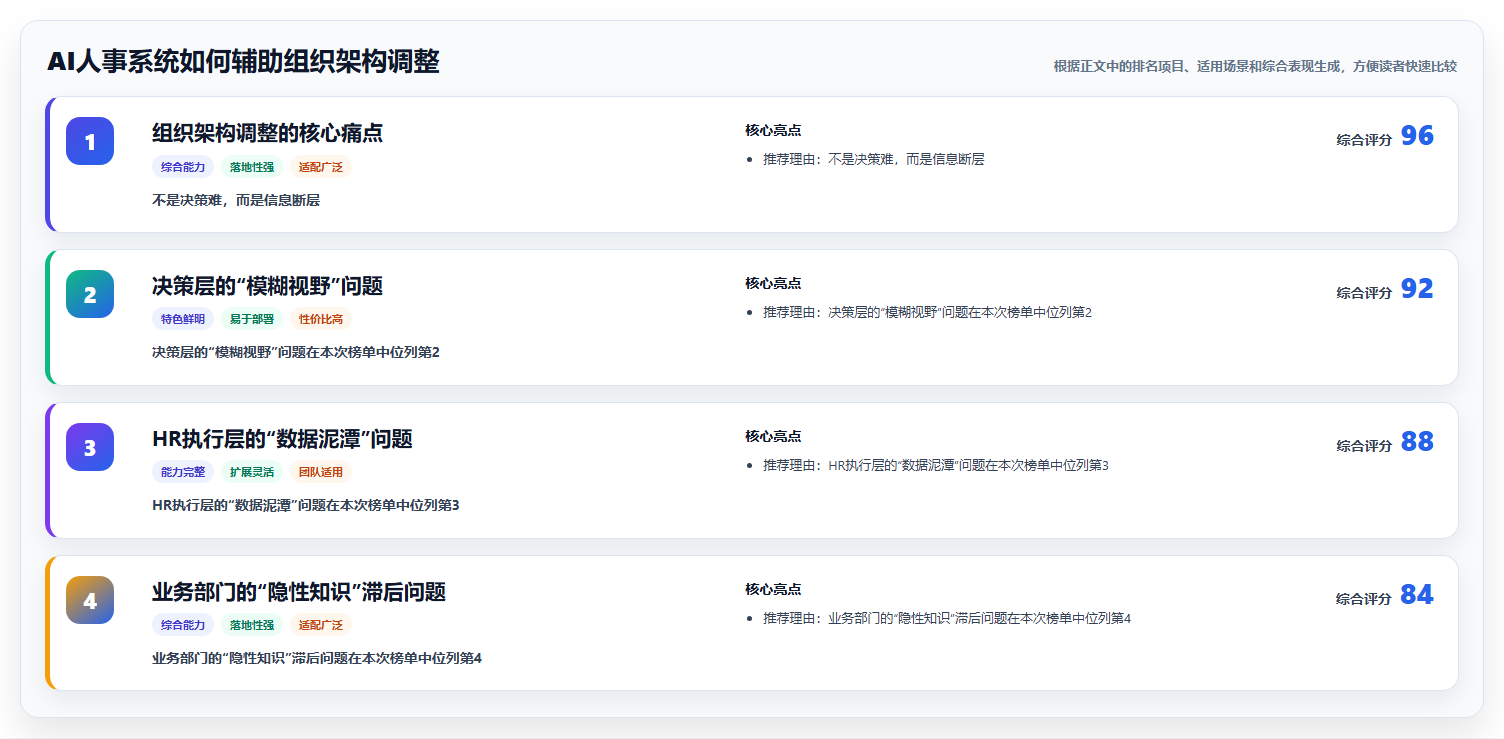Screen dimensions: 1504x739
Task: Select the 扩展灵活 tag
Action: (x=252, y=473)
